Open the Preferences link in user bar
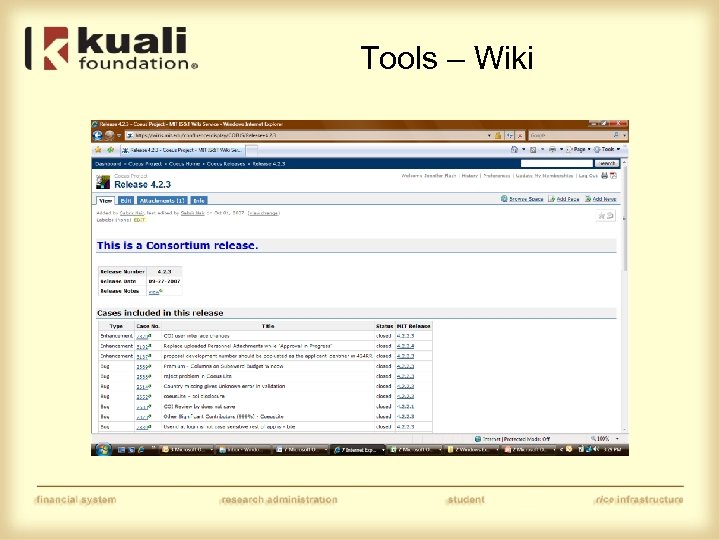The image size is (720, 540). (497, 176)
